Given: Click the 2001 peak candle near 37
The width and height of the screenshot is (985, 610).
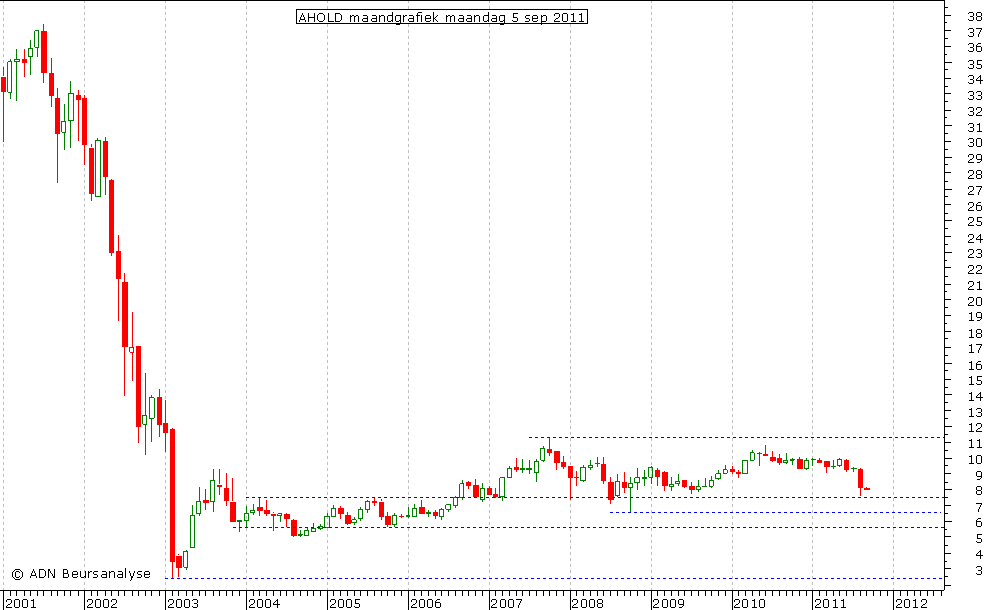Looking at the screenshot, I should point(43,52).
